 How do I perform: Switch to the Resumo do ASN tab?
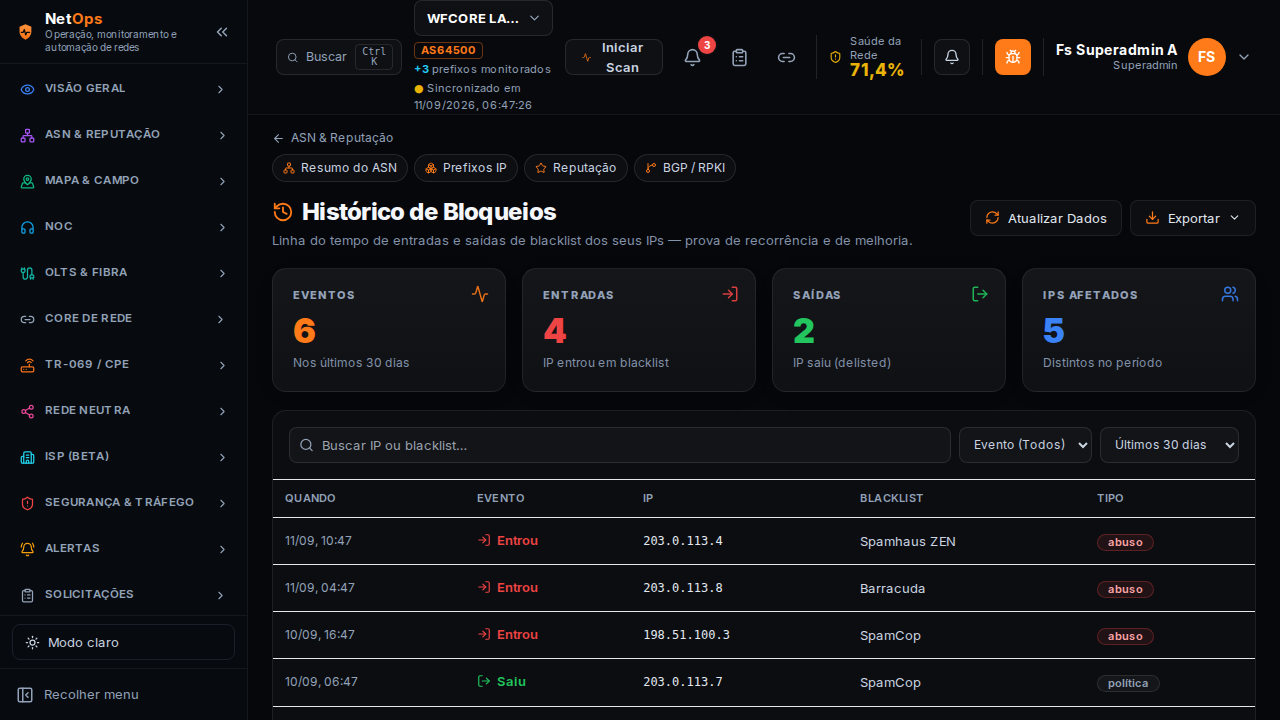pos(340,168)
